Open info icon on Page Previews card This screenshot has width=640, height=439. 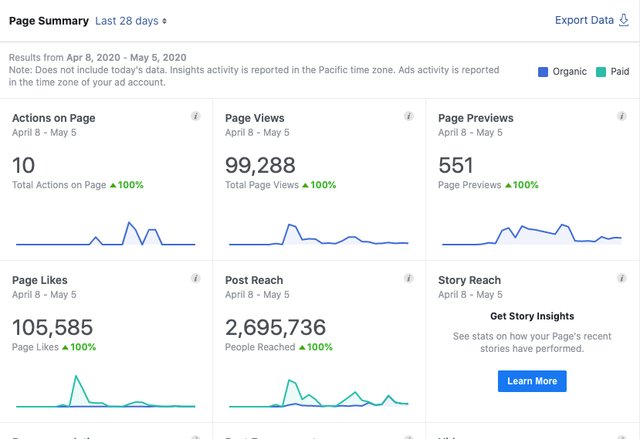[x=622, y=116]
